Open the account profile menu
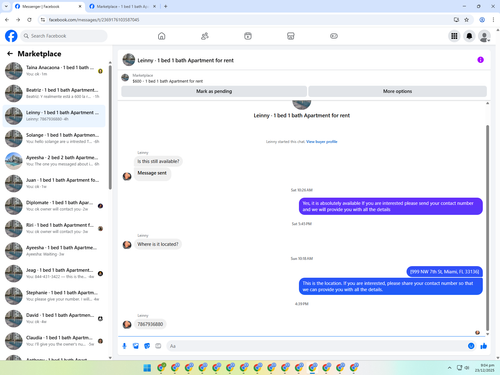 click(x=484, y=36)
